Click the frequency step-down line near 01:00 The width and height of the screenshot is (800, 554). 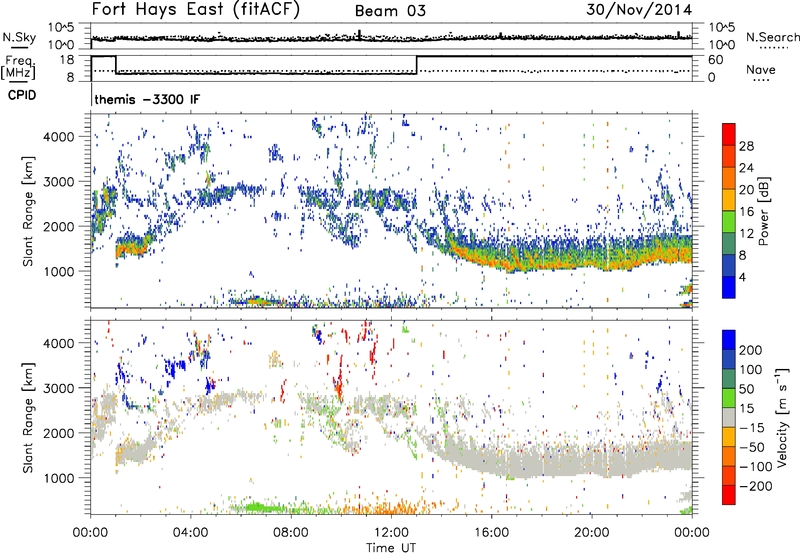tap(116, 65)
